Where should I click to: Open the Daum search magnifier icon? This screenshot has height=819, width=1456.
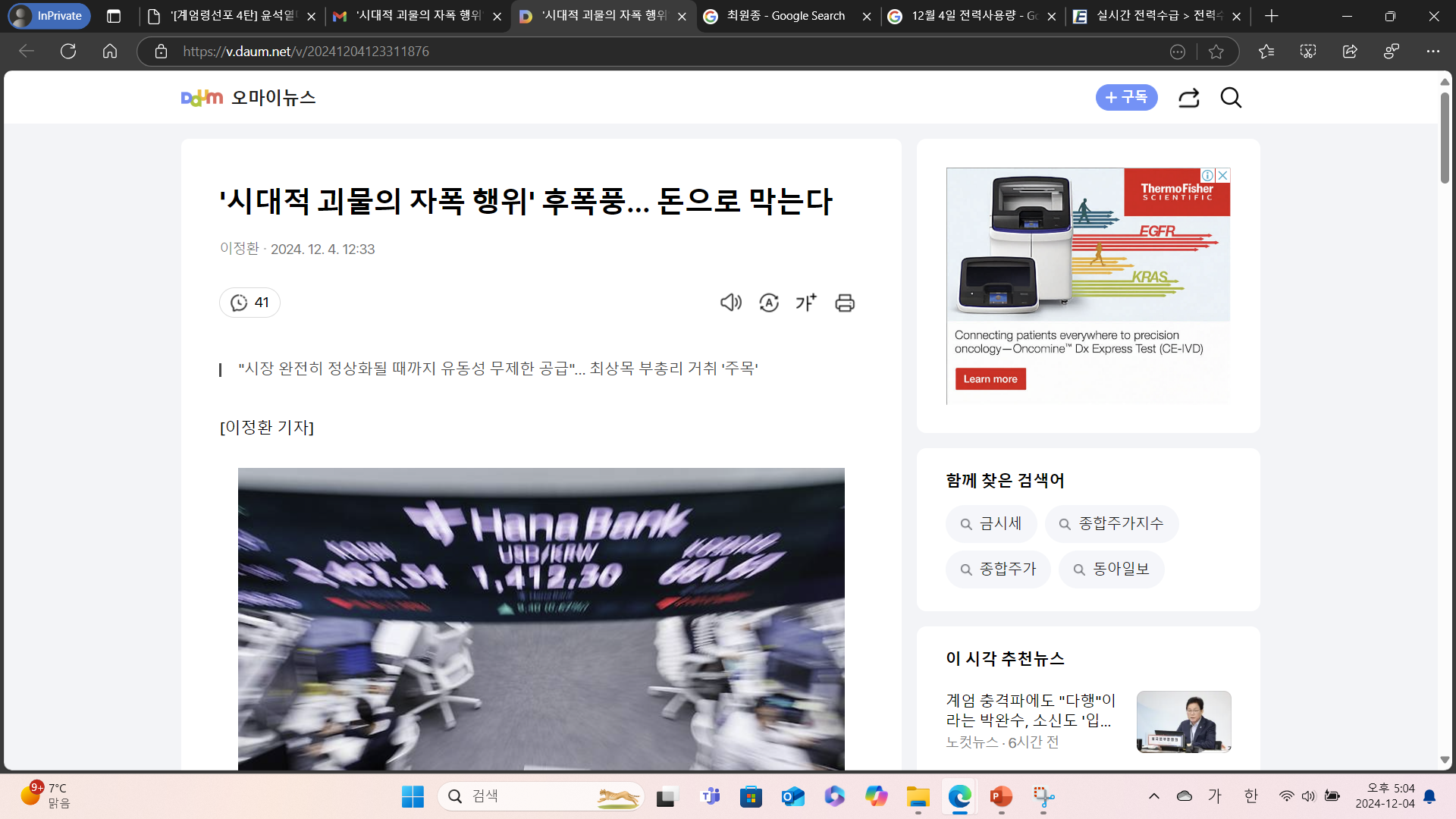1231,98
